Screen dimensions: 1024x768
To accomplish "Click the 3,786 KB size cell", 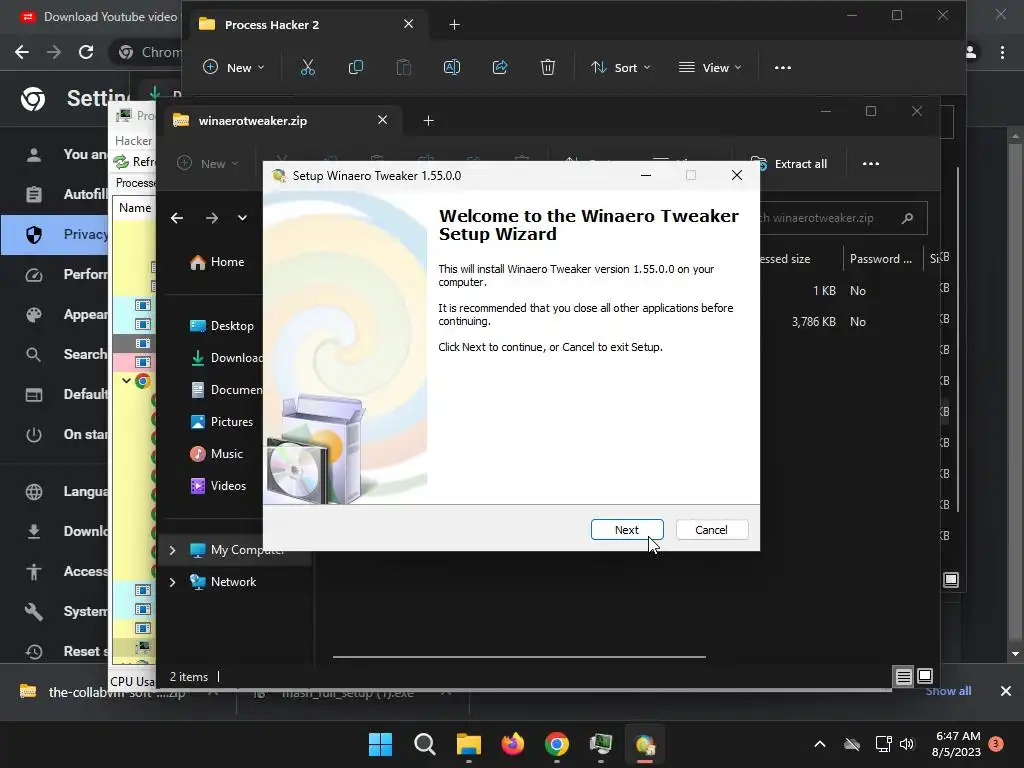I will 814,322.
